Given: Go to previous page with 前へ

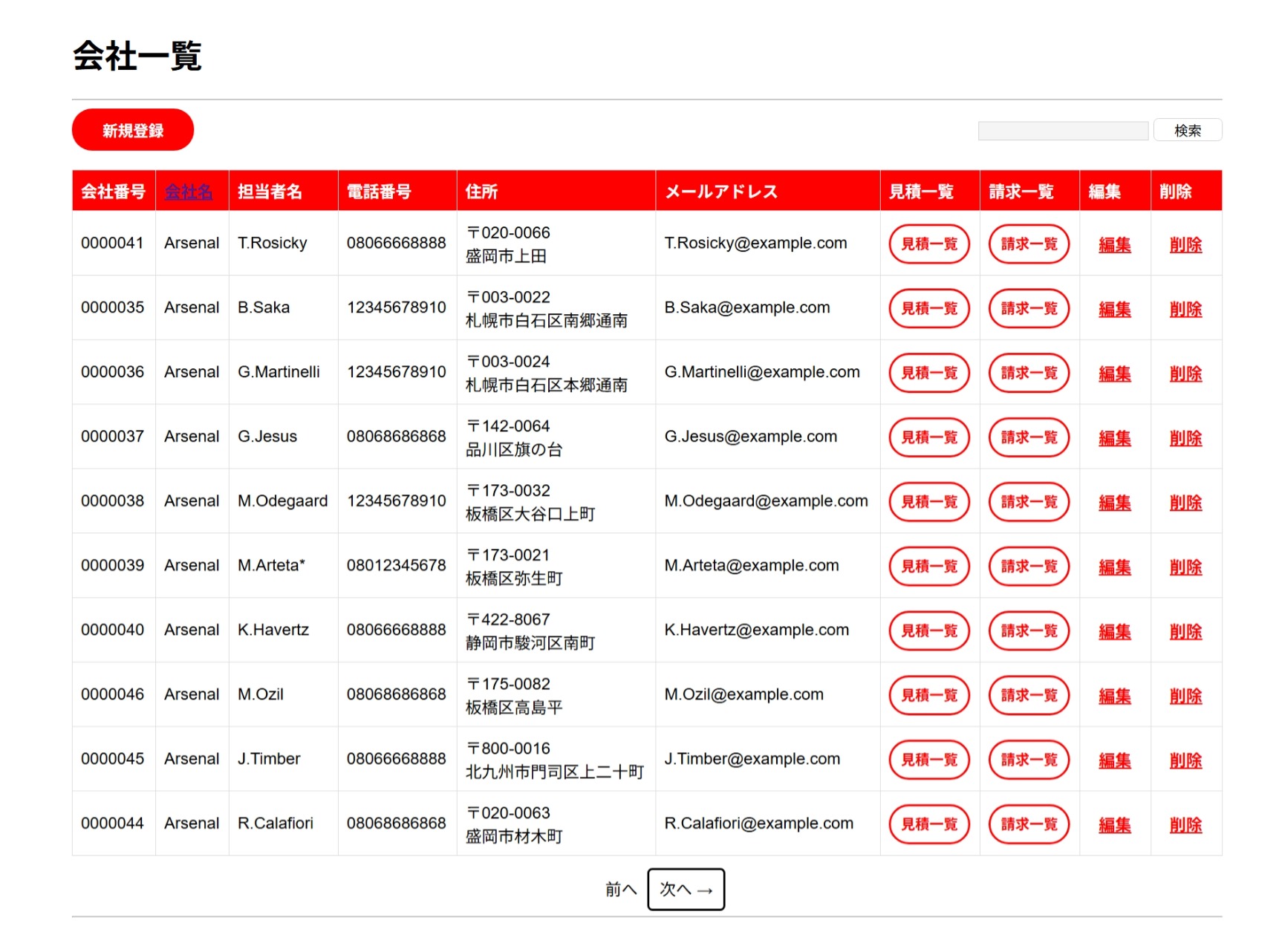Looking at the screenshot, I should 621,889.
